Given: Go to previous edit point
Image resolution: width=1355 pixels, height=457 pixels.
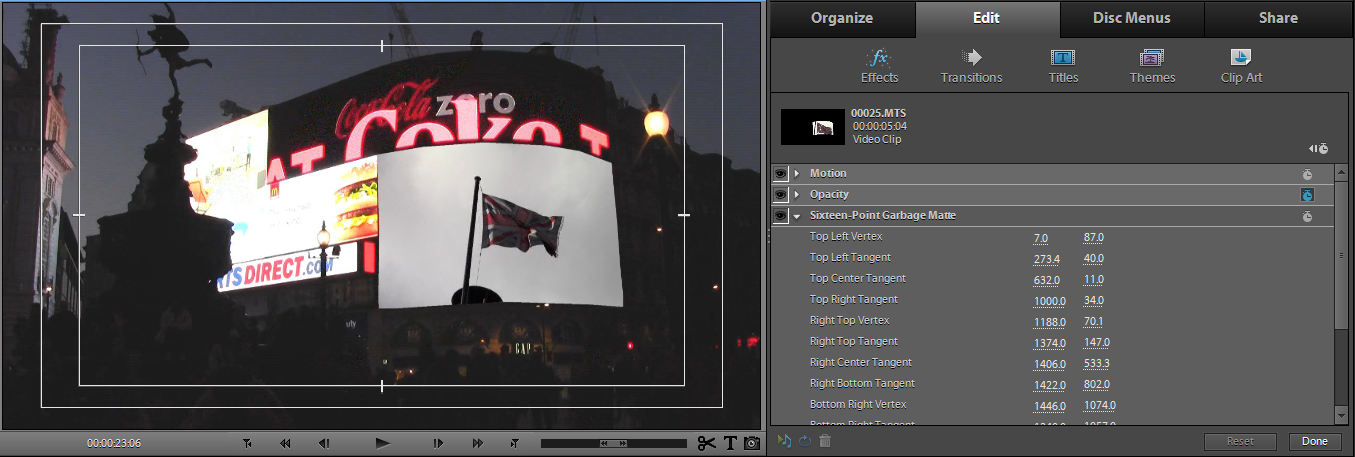Looking at the screenshot, I should 247,443.
